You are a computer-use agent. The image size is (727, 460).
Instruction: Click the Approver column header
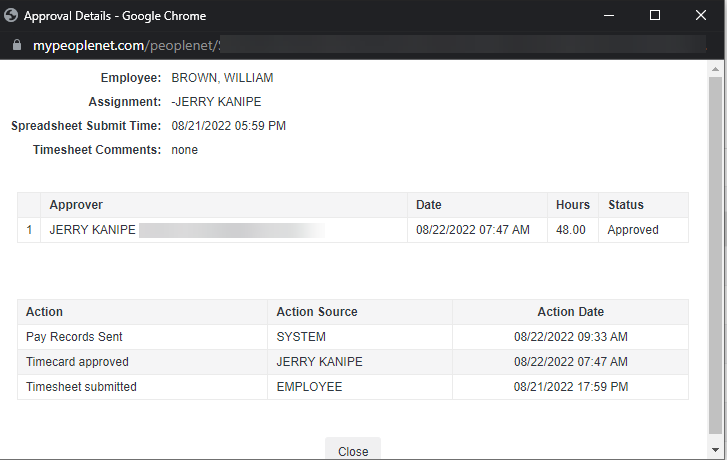click(x=76, y=205)
